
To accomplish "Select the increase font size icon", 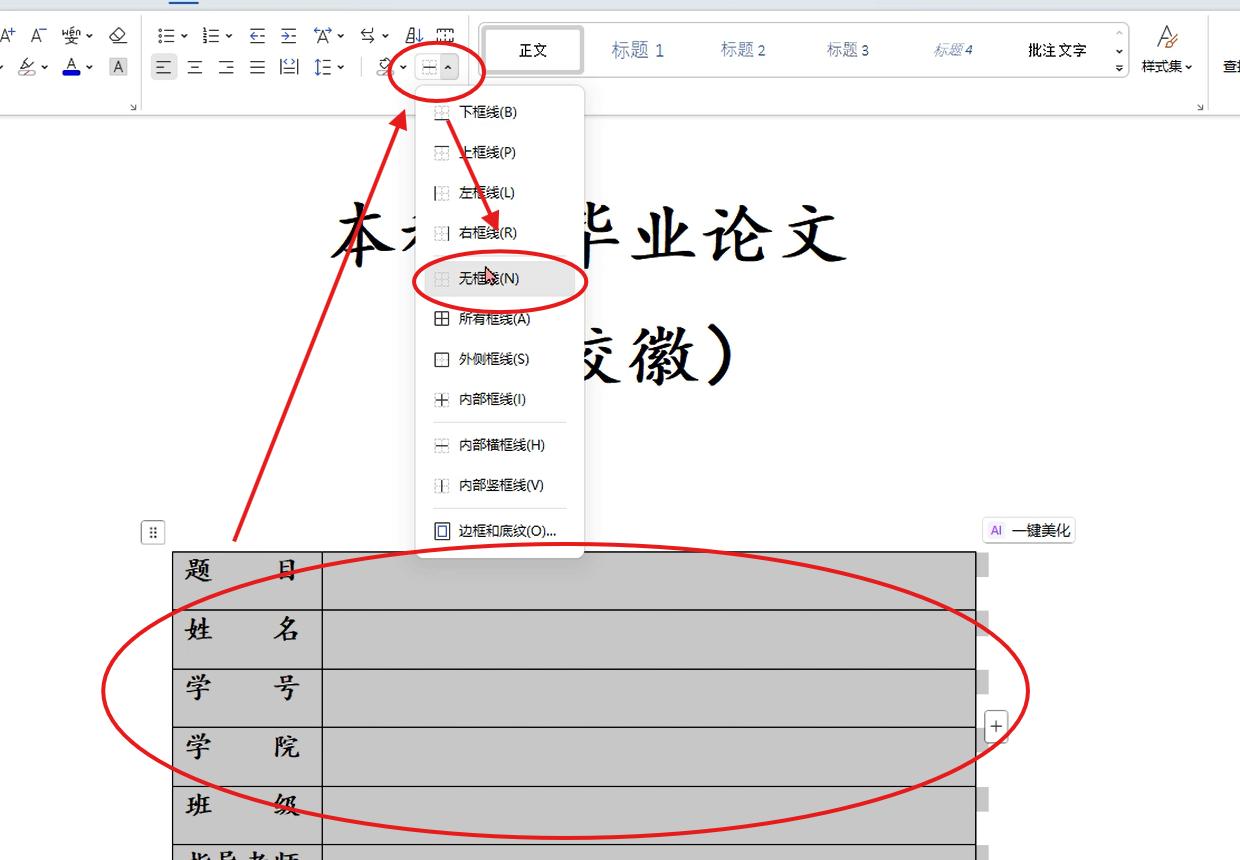I will point(8,35).
